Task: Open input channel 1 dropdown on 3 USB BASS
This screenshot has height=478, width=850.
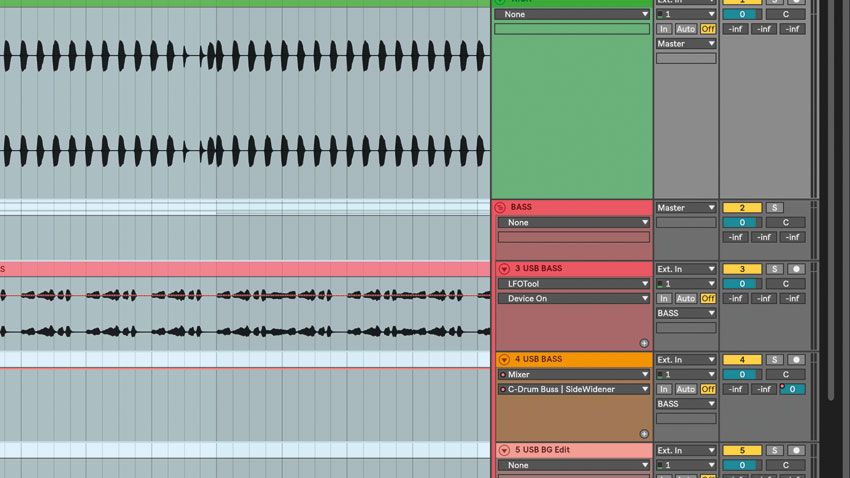Action: [686, 283]
